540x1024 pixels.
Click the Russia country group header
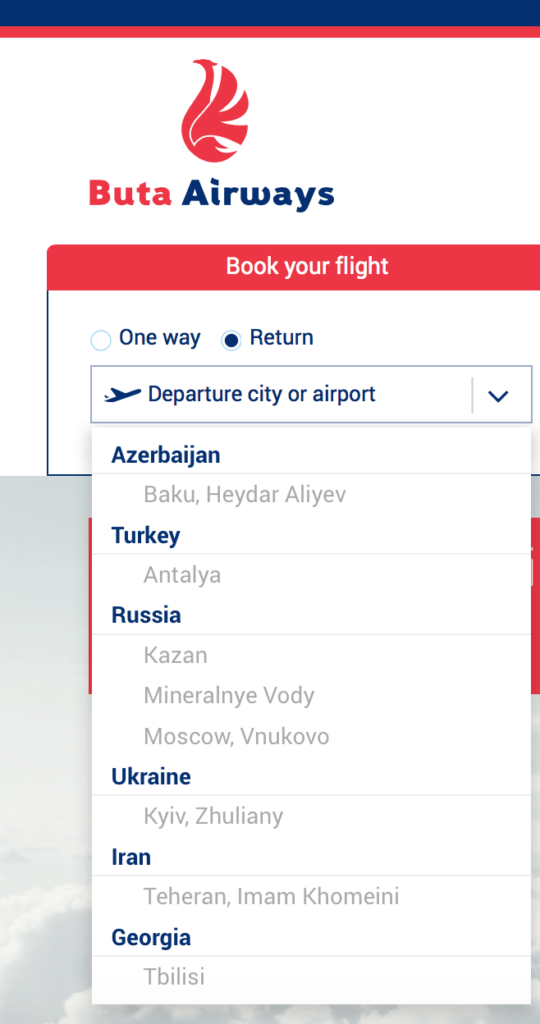(146, 615)
